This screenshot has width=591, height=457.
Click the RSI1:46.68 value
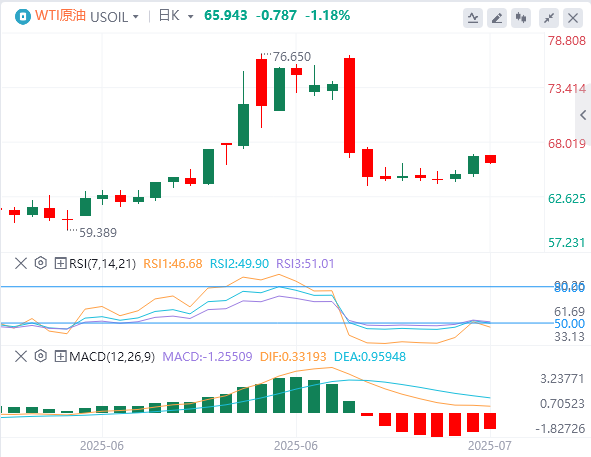[x=173, y=263]
